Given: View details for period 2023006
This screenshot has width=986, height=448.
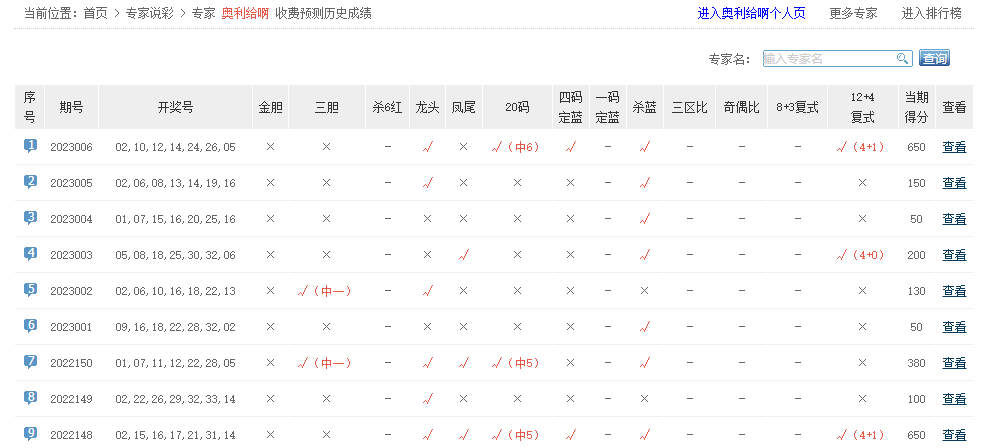Looking at the screenshot, I should click(x=954, y=147).
